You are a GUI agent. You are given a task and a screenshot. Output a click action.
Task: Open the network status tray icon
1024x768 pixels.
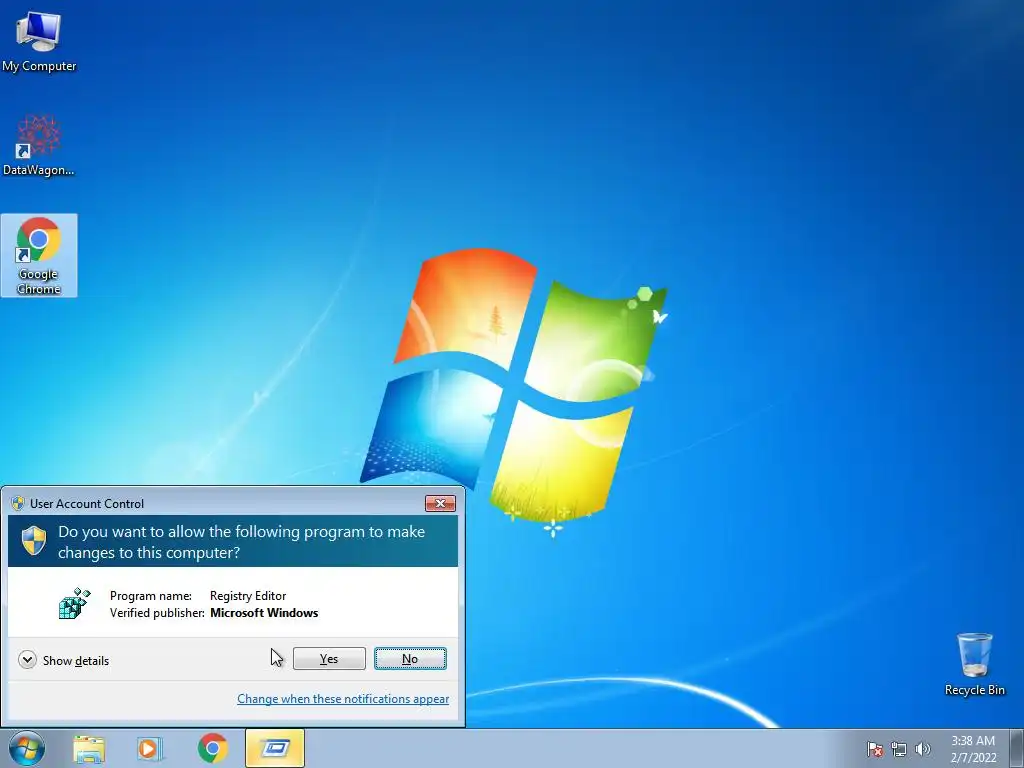[x=899, y=749]
